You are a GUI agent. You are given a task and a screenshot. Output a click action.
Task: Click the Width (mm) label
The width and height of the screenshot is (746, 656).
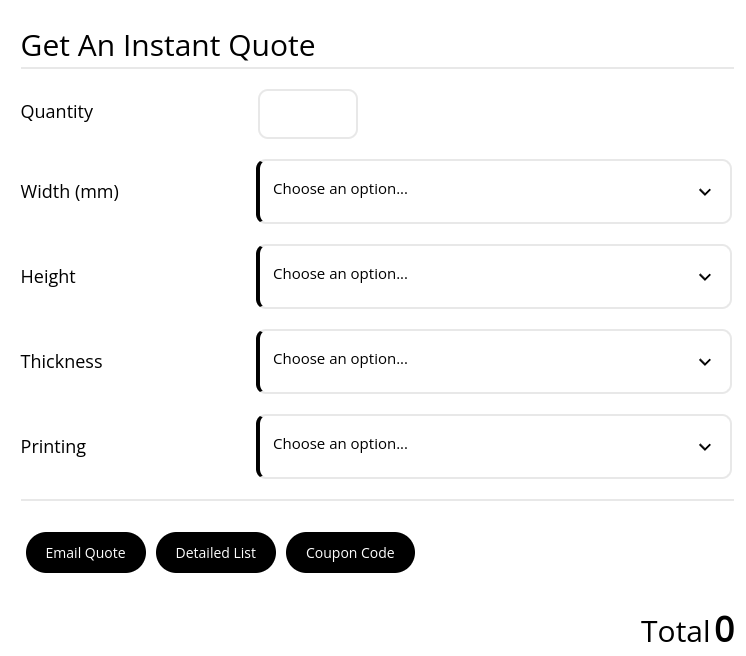[69, 192]
